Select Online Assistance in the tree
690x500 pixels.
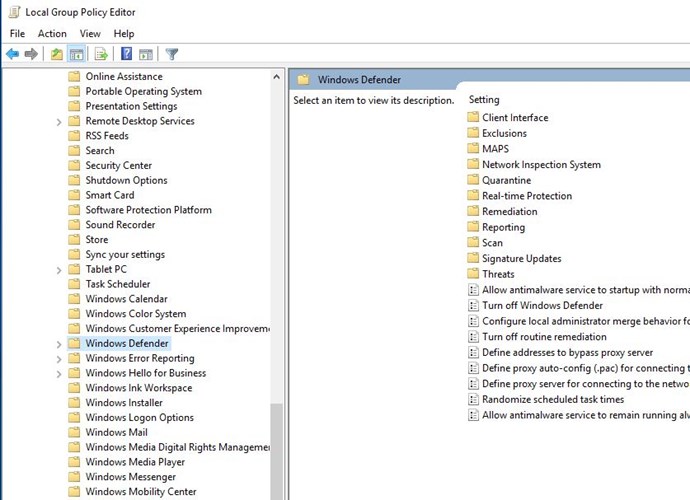tap(124, 76)
